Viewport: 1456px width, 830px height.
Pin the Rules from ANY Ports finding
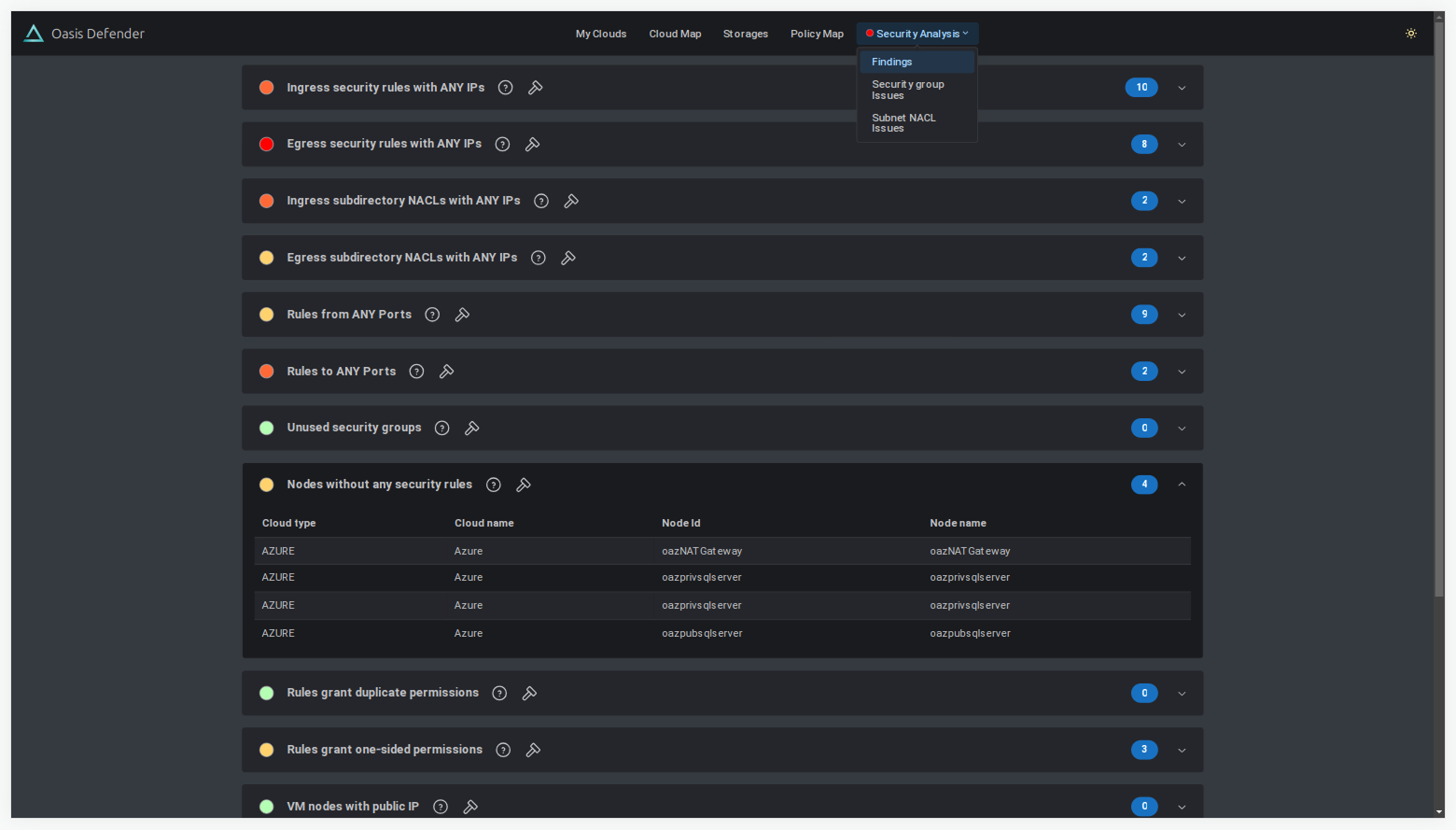coord(462,315)
